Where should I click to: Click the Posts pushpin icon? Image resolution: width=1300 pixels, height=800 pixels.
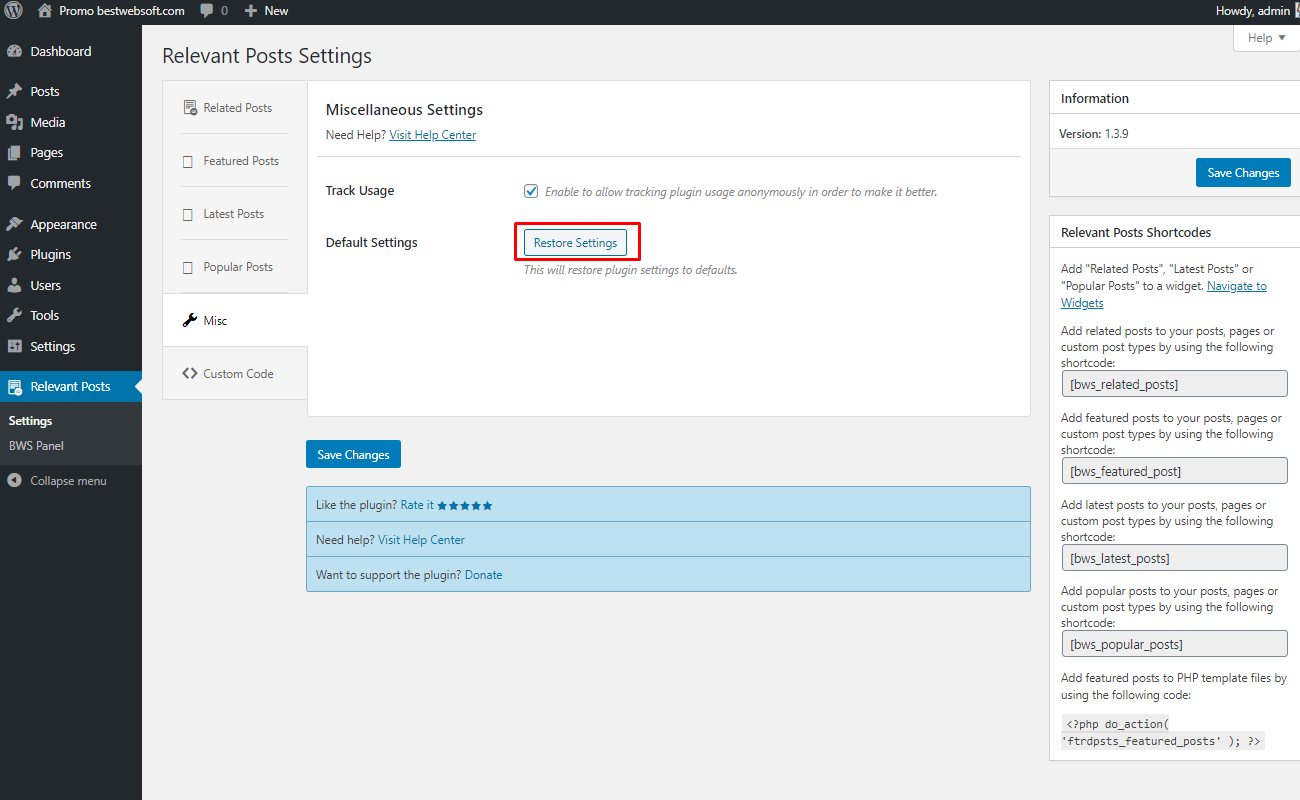tap(14, 91)
